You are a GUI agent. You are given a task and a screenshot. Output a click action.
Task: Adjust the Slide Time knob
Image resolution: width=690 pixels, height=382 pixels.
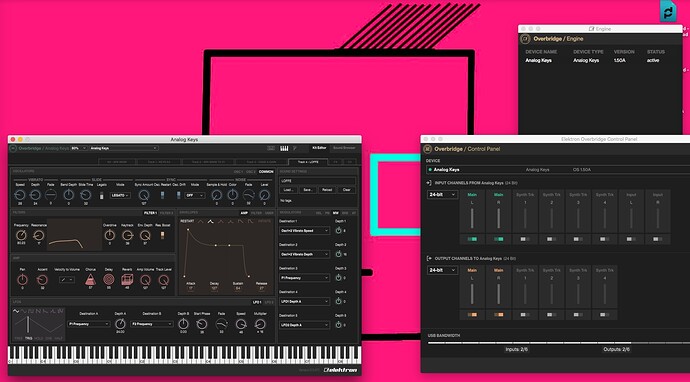(x=86, y=195)
